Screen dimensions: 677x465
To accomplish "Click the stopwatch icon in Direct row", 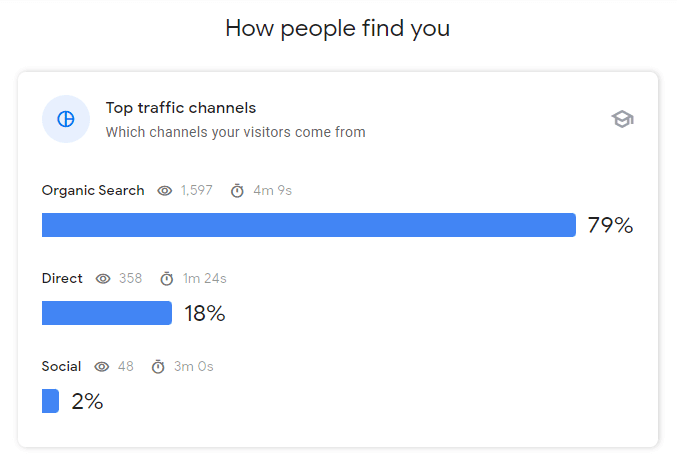I will (167, 279).
